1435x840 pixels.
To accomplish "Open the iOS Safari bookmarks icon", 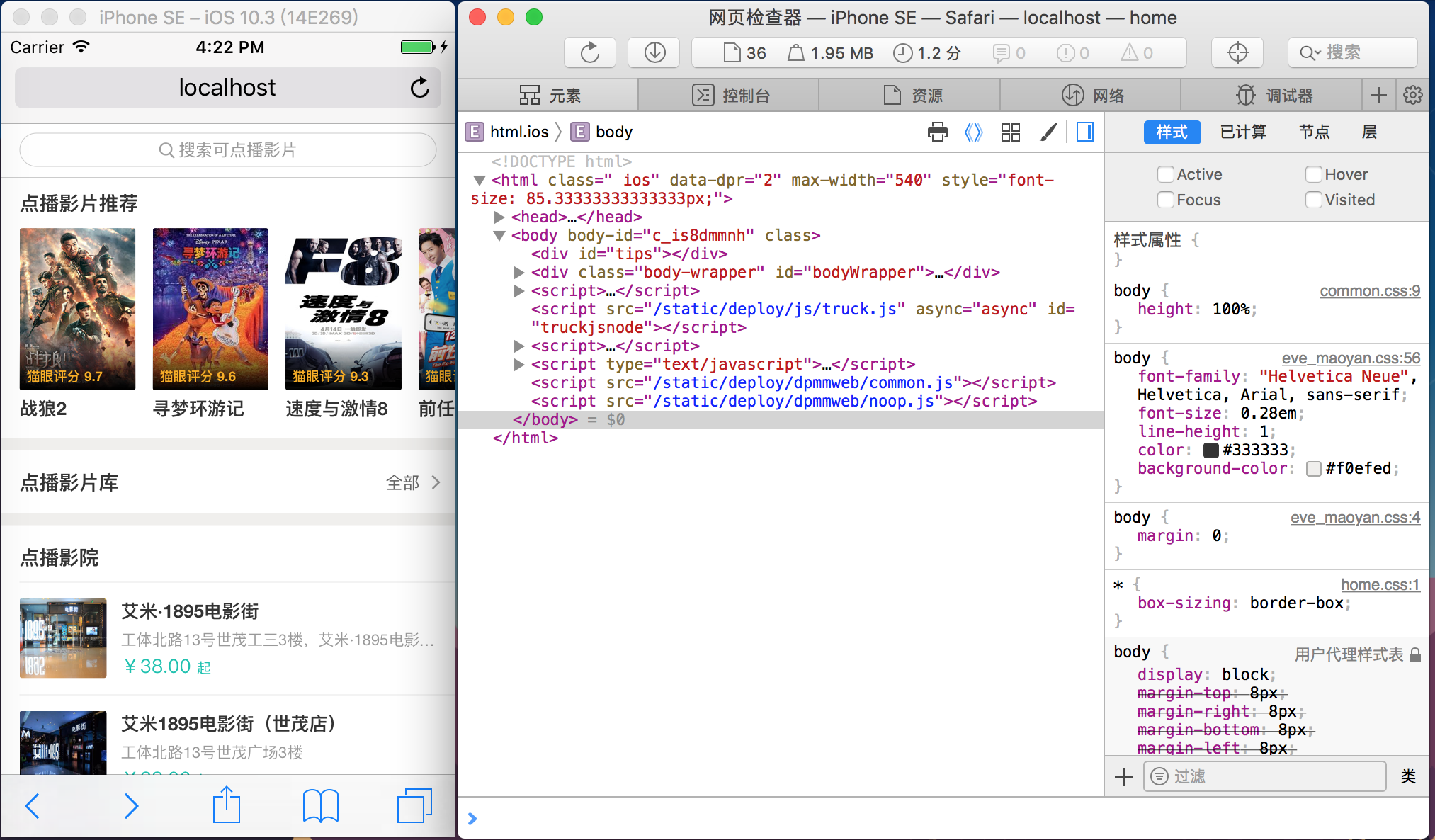I will pyautogui.click(x=320, y=805).
